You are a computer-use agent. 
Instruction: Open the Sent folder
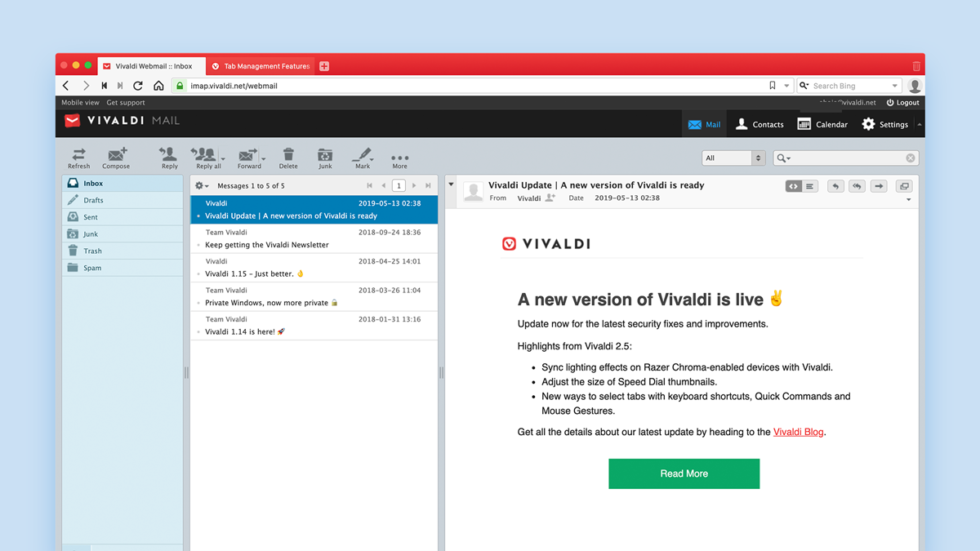123,217
